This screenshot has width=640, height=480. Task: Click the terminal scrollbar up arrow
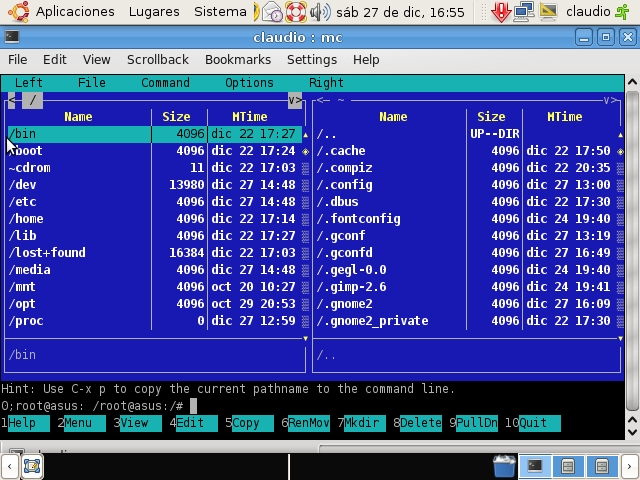tap(632, 82)
